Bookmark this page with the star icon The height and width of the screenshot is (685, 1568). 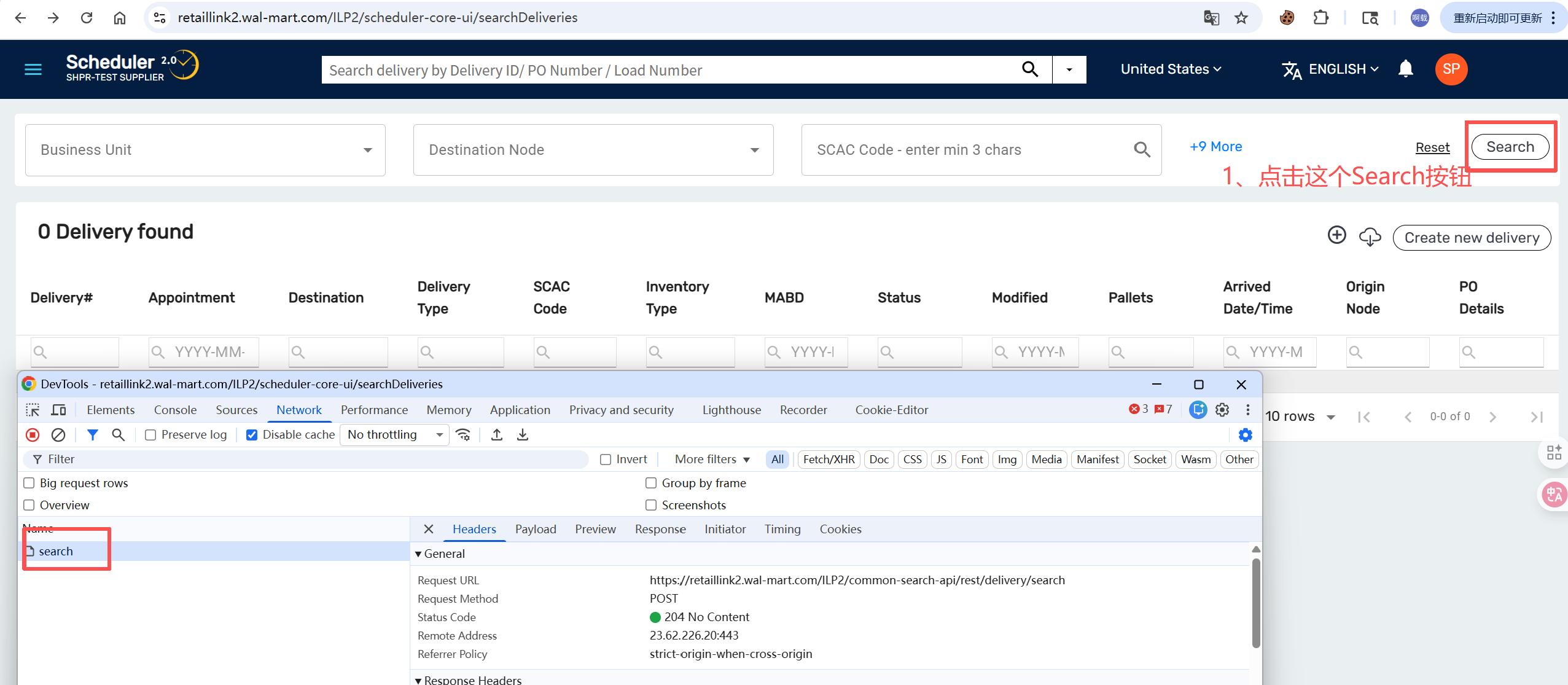click(1241, 18)
